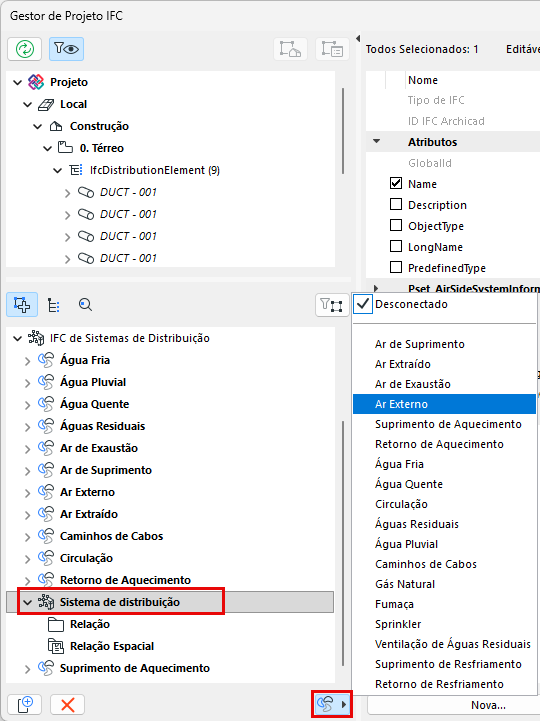Select Suprimento de Aquecimento tree item

pos(134,668)
